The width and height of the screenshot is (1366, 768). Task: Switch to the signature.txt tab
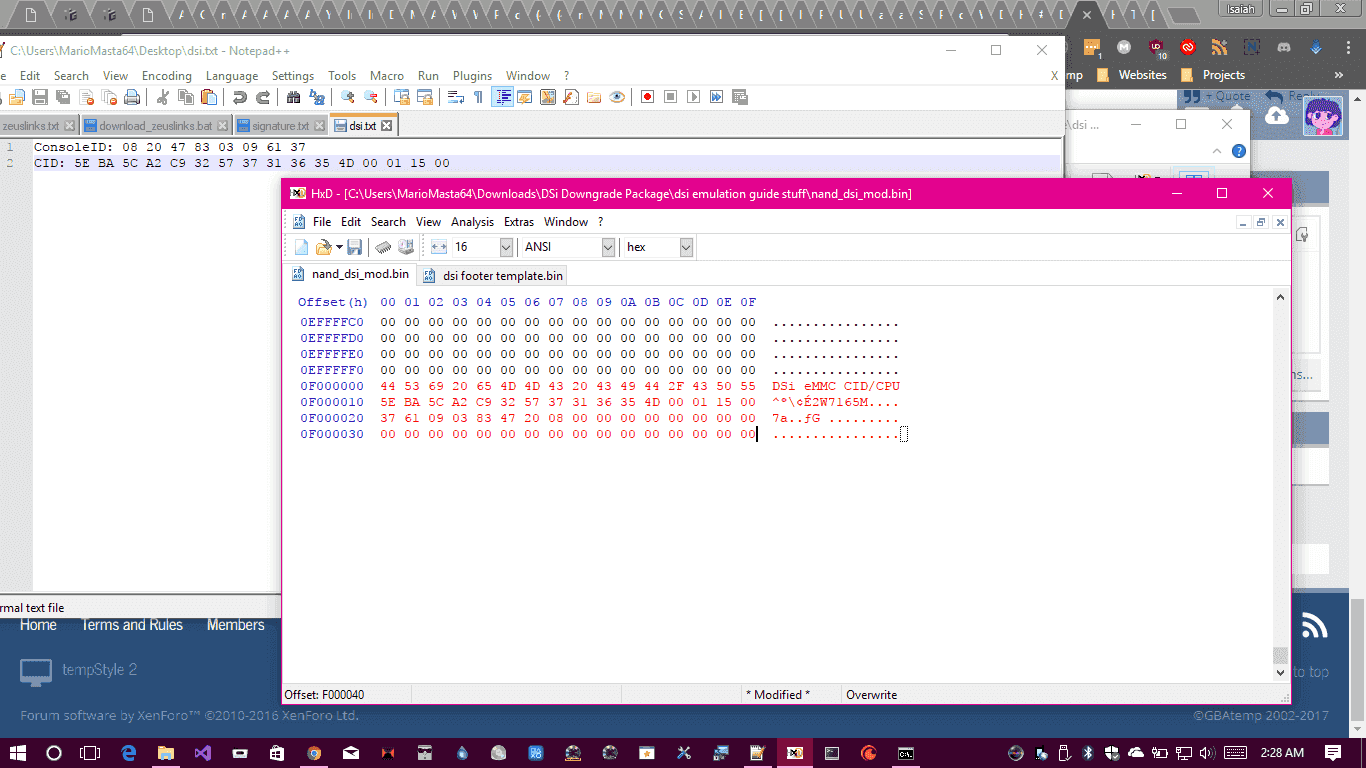click(280, 126)
